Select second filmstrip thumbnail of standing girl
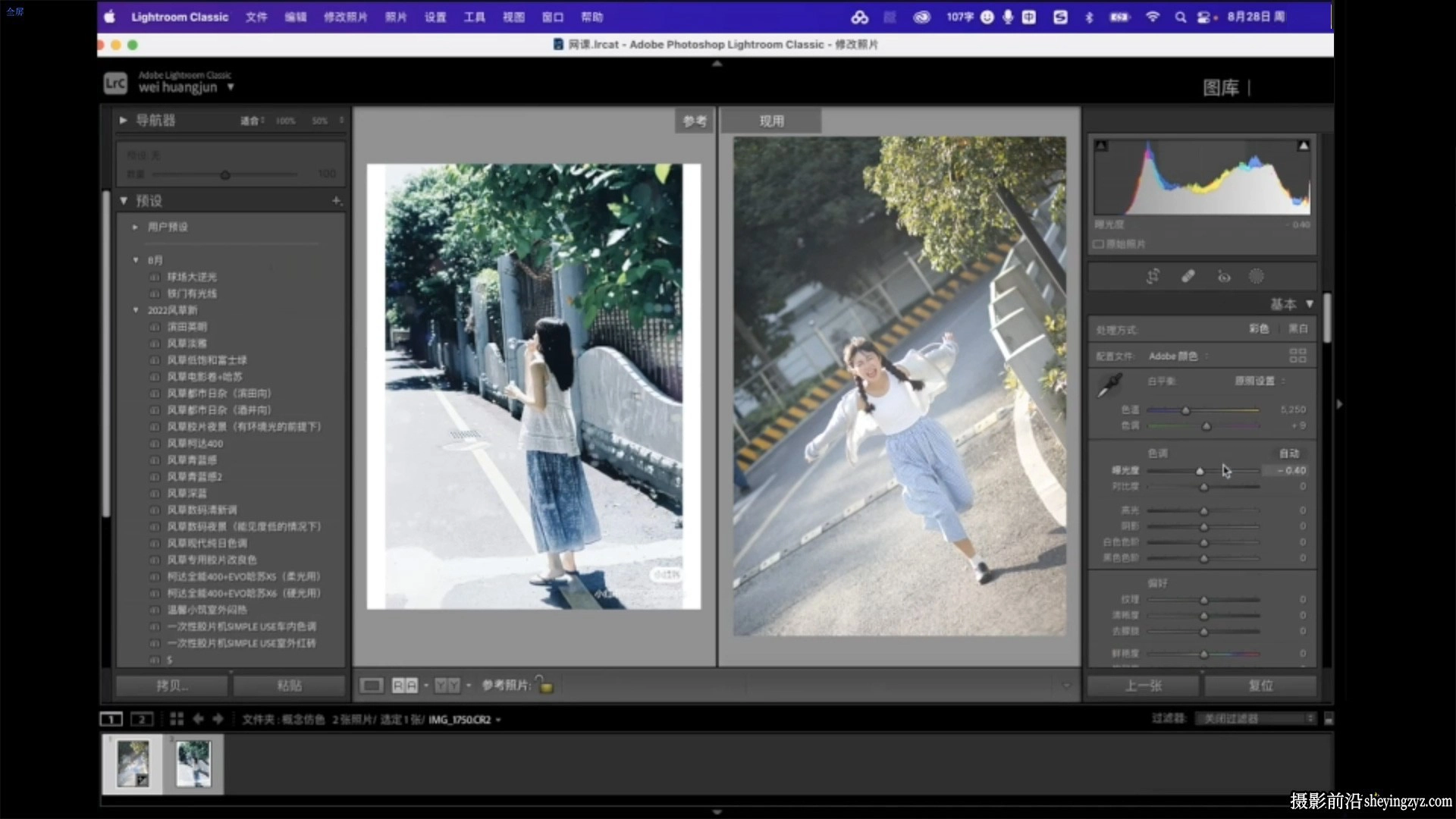This screenshot has width=1456, height=819. point(193,764)
